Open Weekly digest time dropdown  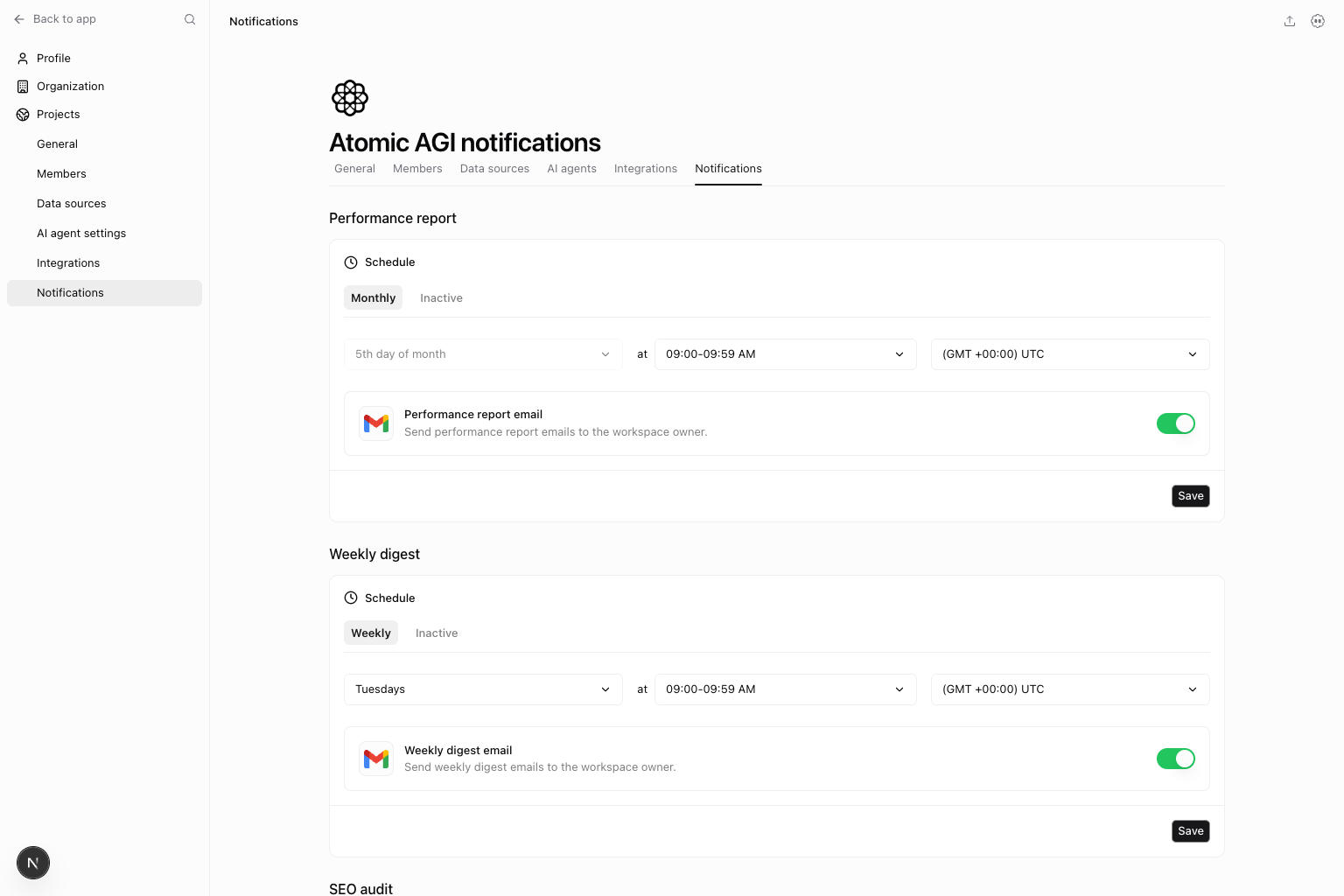786,689
